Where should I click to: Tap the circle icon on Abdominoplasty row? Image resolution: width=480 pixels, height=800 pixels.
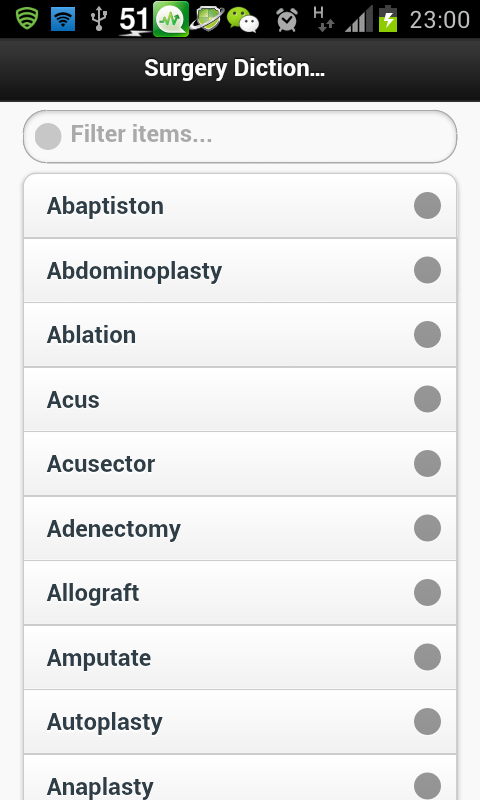click(x=427, y=270)
